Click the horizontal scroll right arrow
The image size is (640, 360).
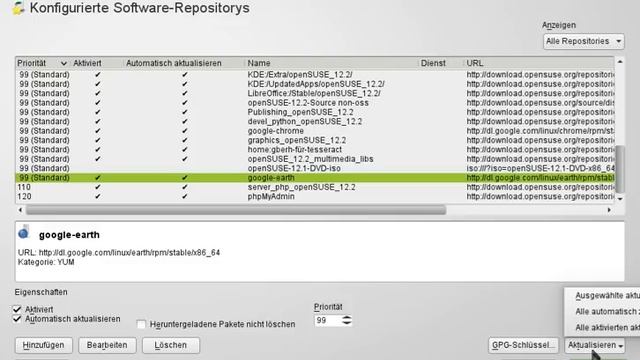click(609, 210)
